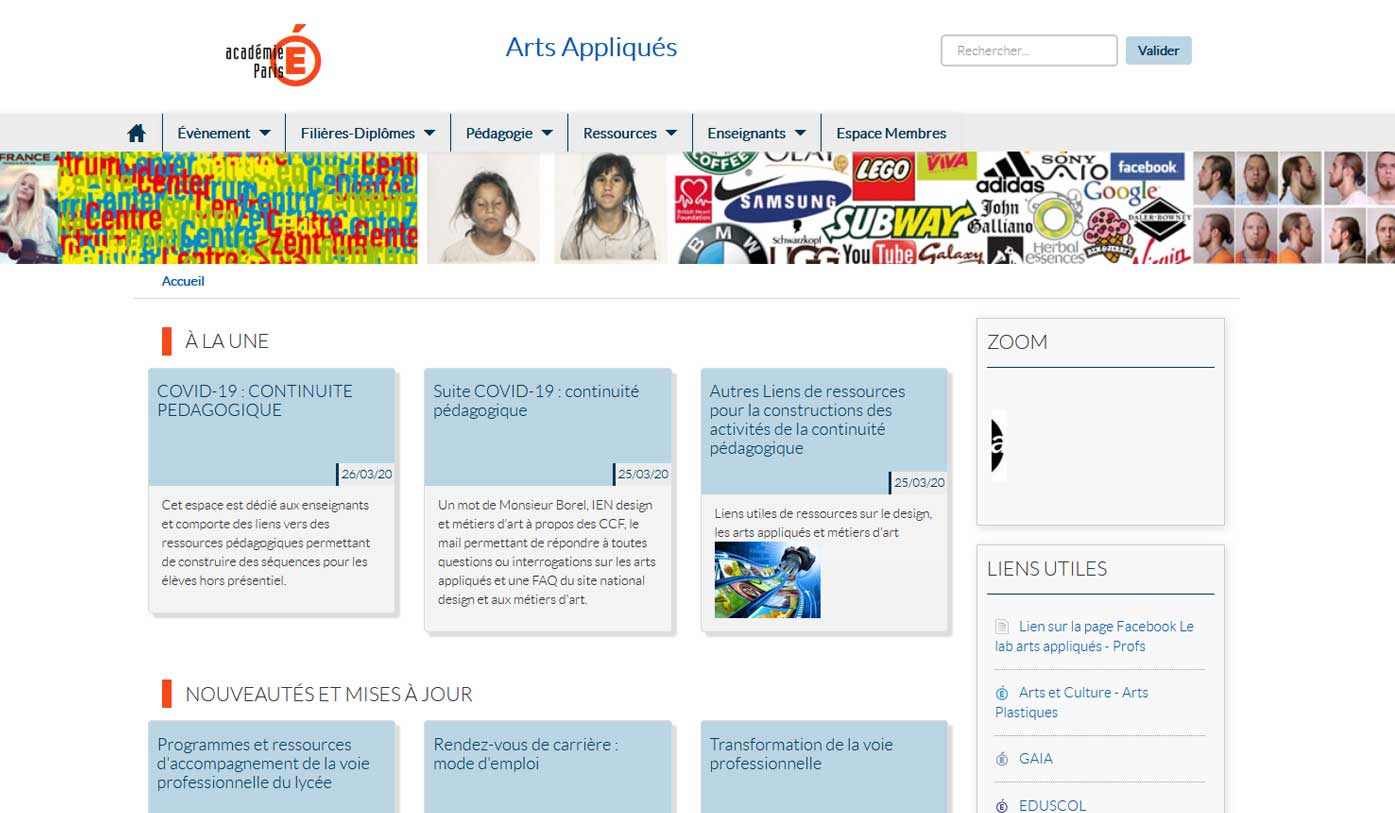
Task: Open Rendez-vous de carrière : mode d'emploi
Action: pyautogui.click(x=526, y=754)
